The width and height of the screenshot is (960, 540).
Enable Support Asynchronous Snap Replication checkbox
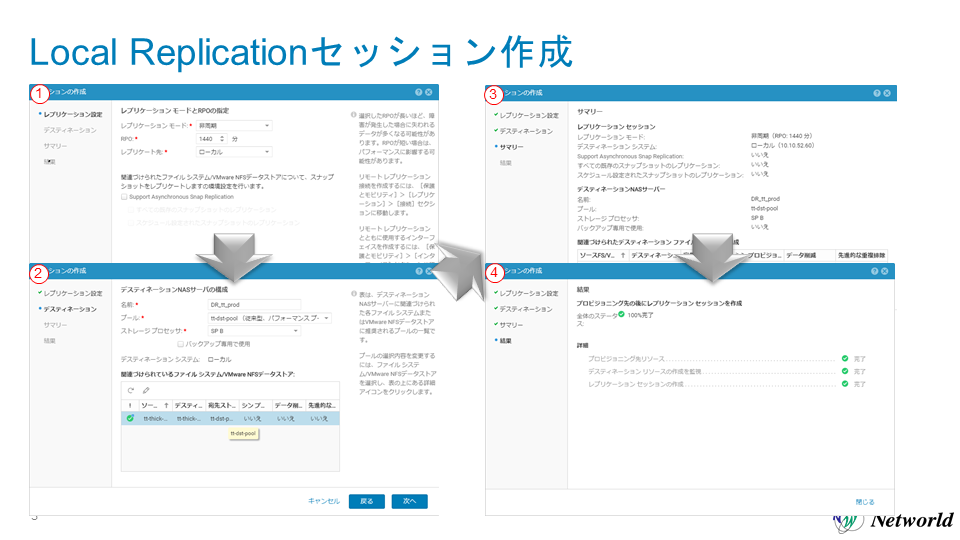[124, 197]
